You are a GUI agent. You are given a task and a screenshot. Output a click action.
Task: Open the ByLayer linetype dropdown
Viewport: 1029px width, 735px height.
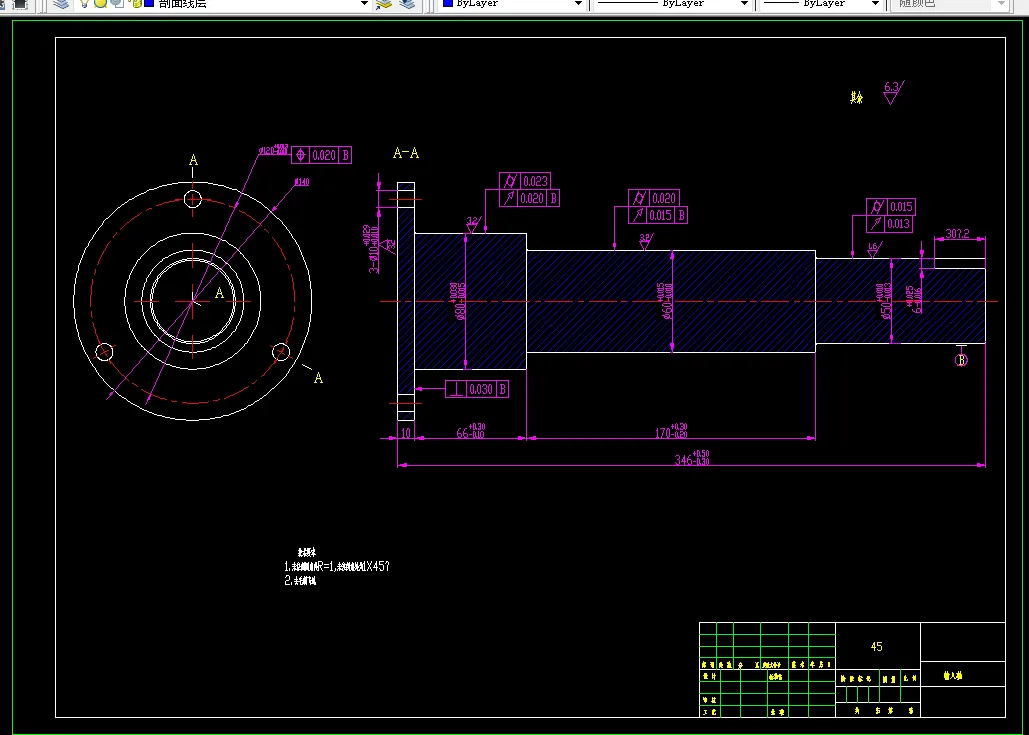[744, 3]
